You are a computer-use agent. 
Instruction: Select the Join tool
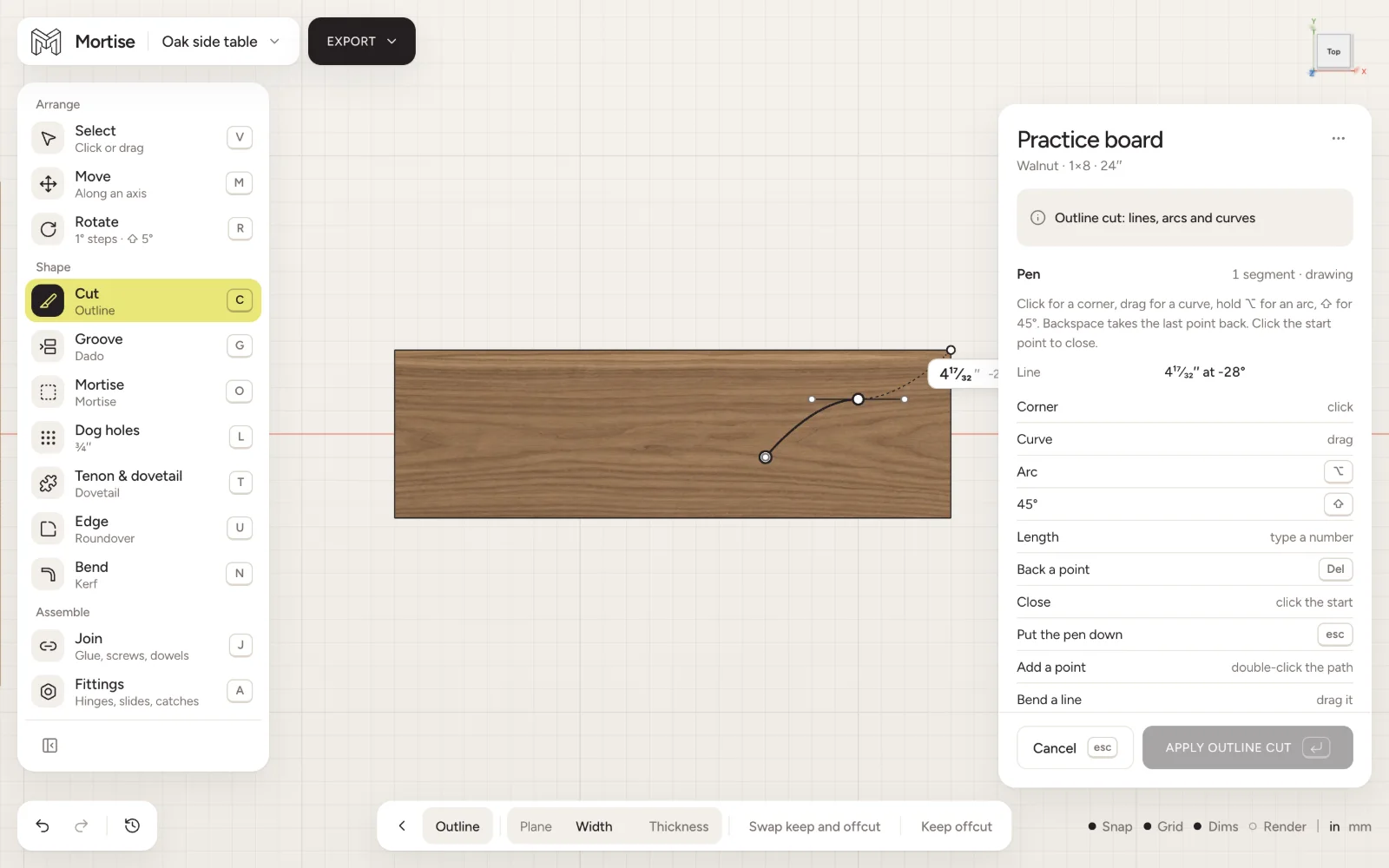tap(143, 646)
